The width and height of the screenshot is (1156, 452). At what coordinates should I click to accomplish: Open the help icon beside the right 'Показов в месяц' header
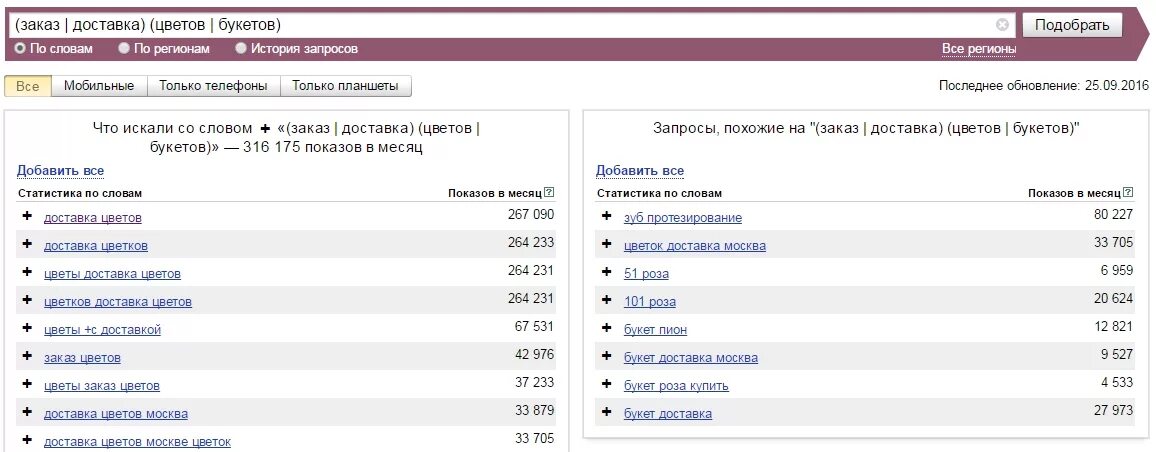pos(1129,192)
